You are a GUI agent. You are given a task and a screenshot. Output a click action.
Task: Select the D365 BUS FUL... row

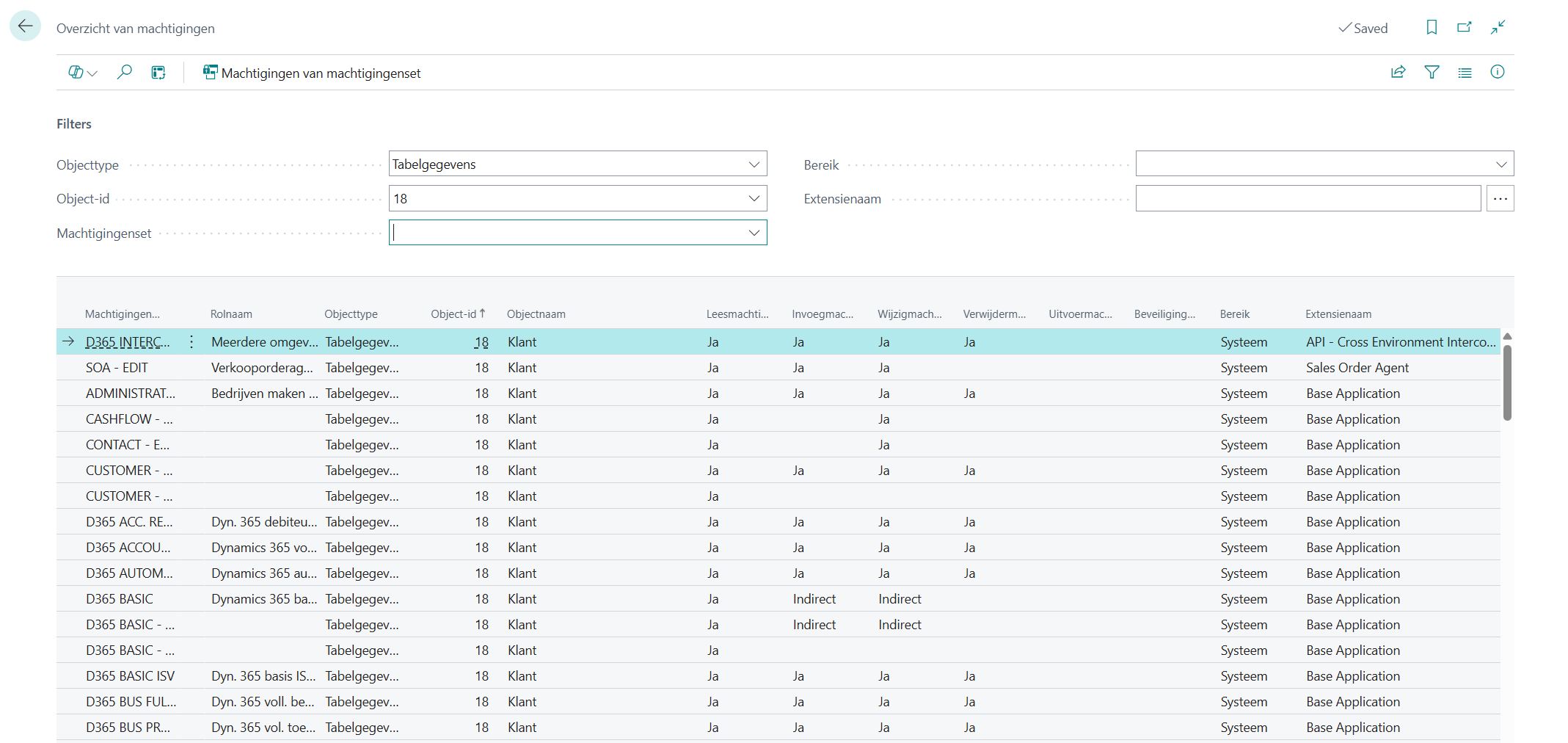tap(778, 701)
